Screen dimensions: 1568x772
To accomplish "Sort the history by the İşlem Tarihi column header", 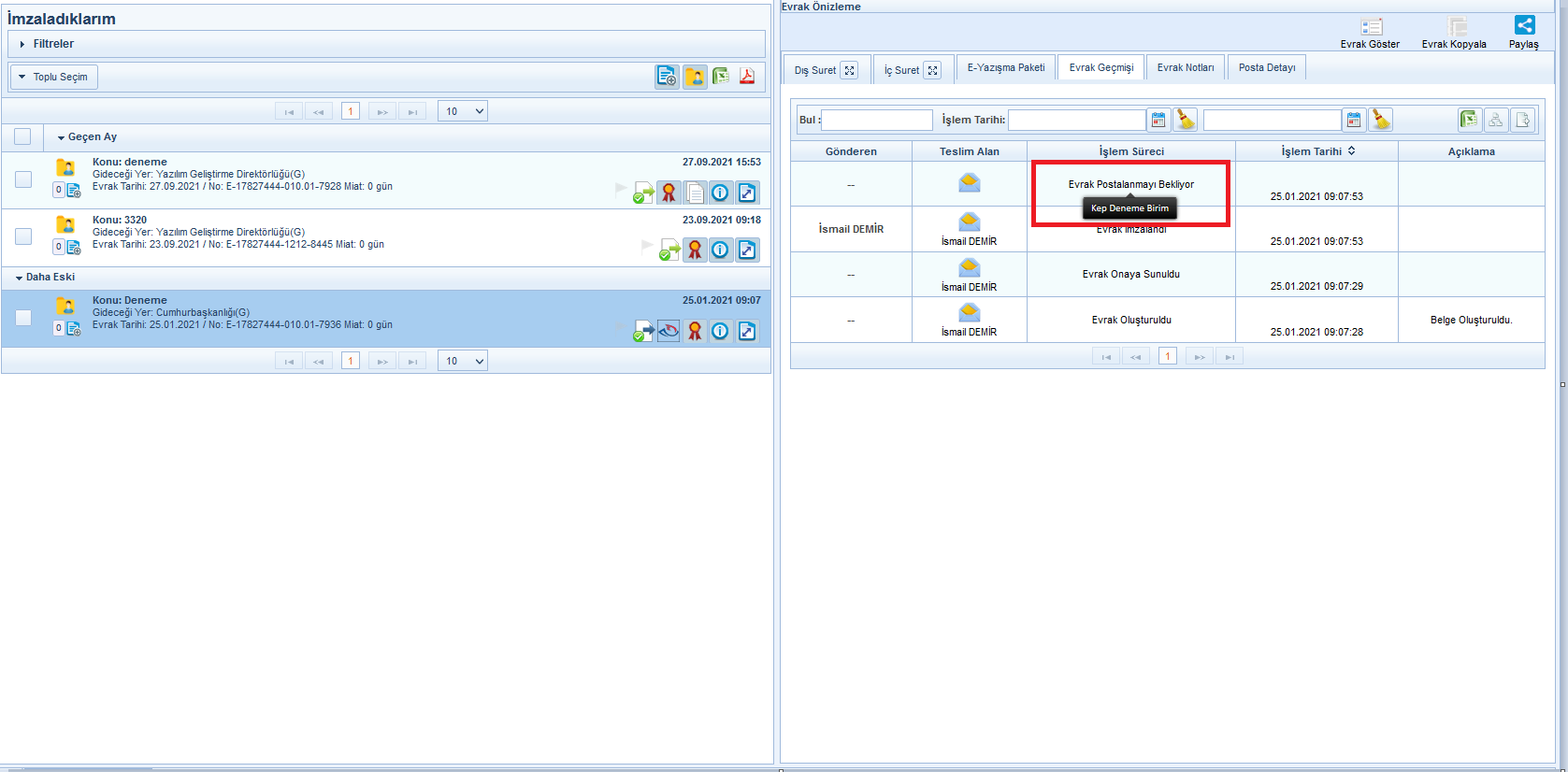I will (1316, 150).
